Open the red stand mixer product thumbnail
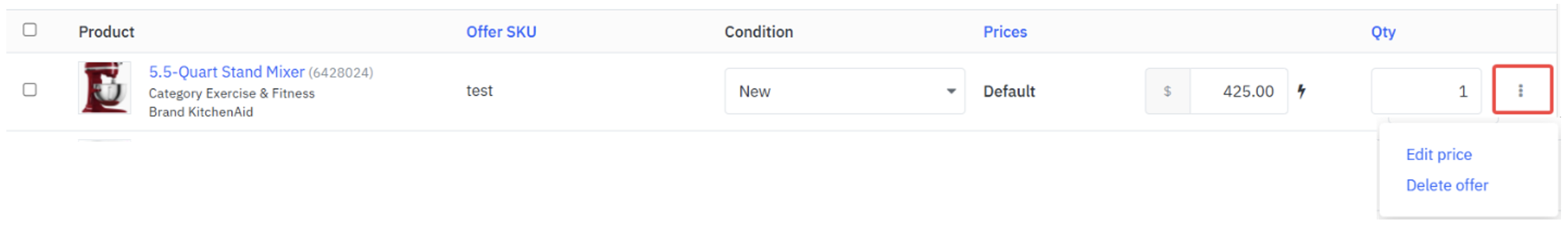This screenshot has height=229, width=1568. 104,88
